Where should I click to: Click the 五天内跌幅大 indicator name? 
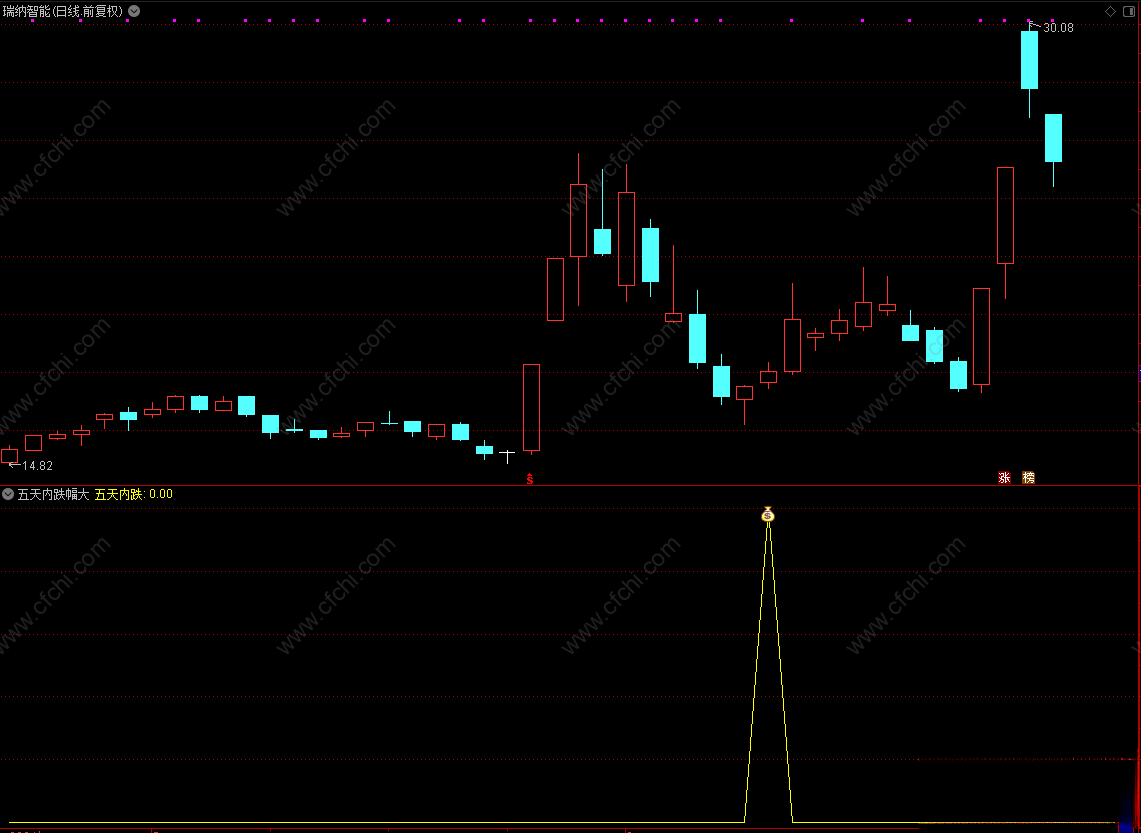coord(53,494)
